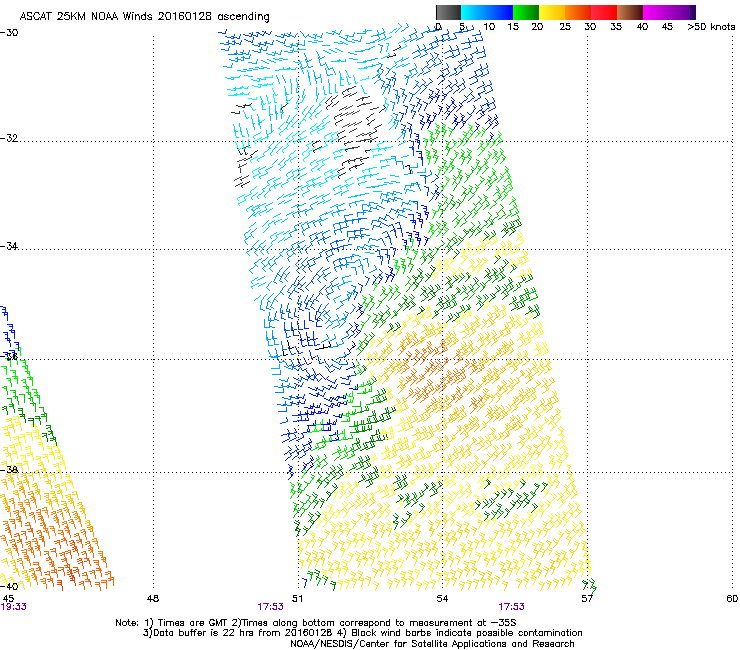The width and height of the screenshot is (740, 650).
Task: Click the '>50 knots' legend label
Action: click(x=711, y=27)
